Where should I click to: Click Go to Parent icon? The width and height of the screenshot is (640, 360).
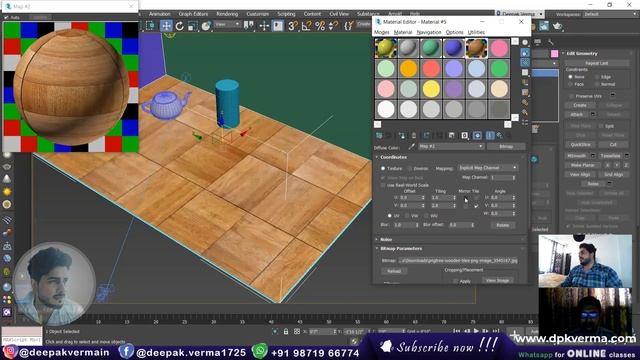point(500,136)
